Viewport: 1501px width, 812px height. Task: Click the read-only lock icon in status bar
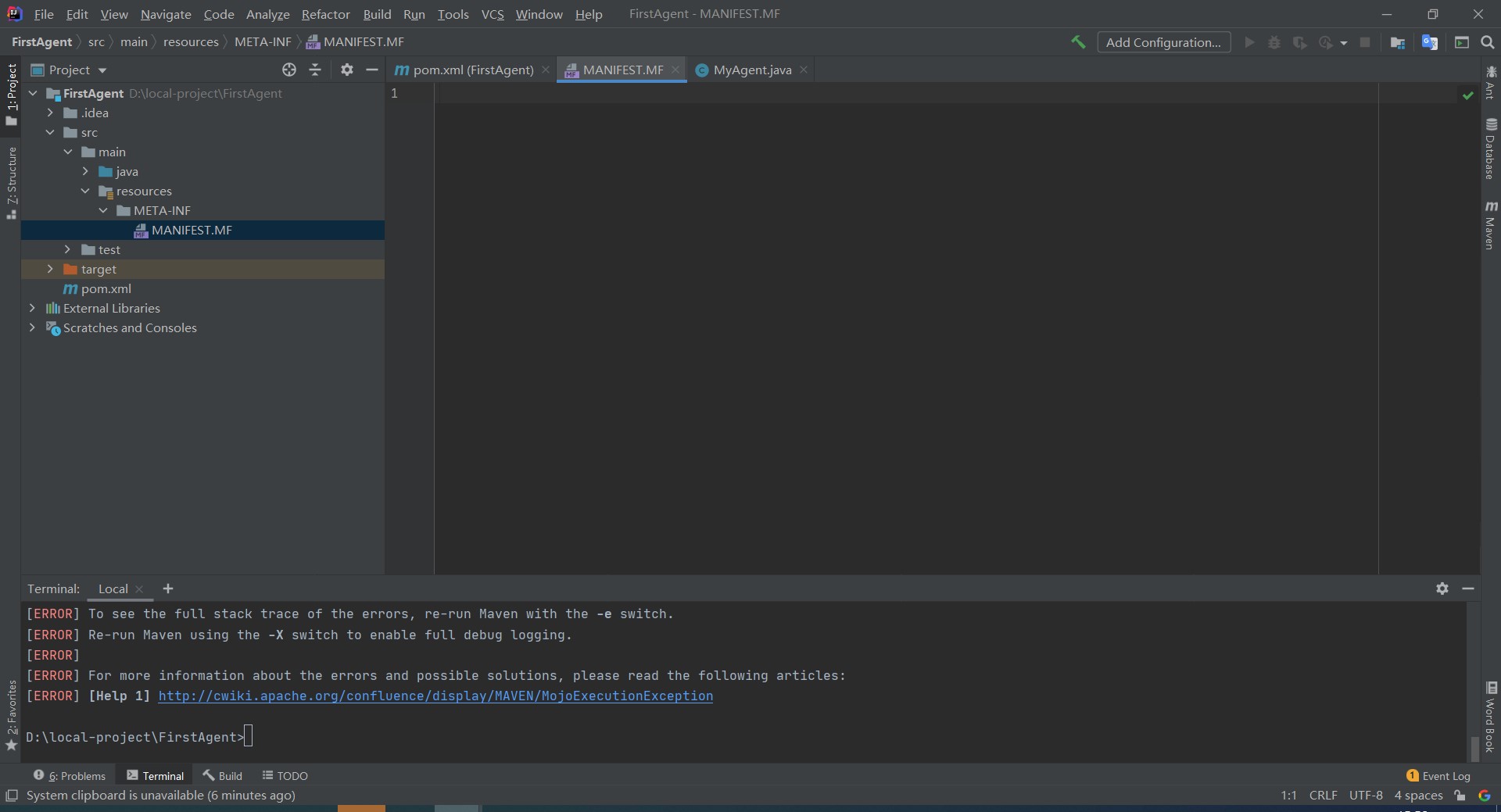point(1460,796)
